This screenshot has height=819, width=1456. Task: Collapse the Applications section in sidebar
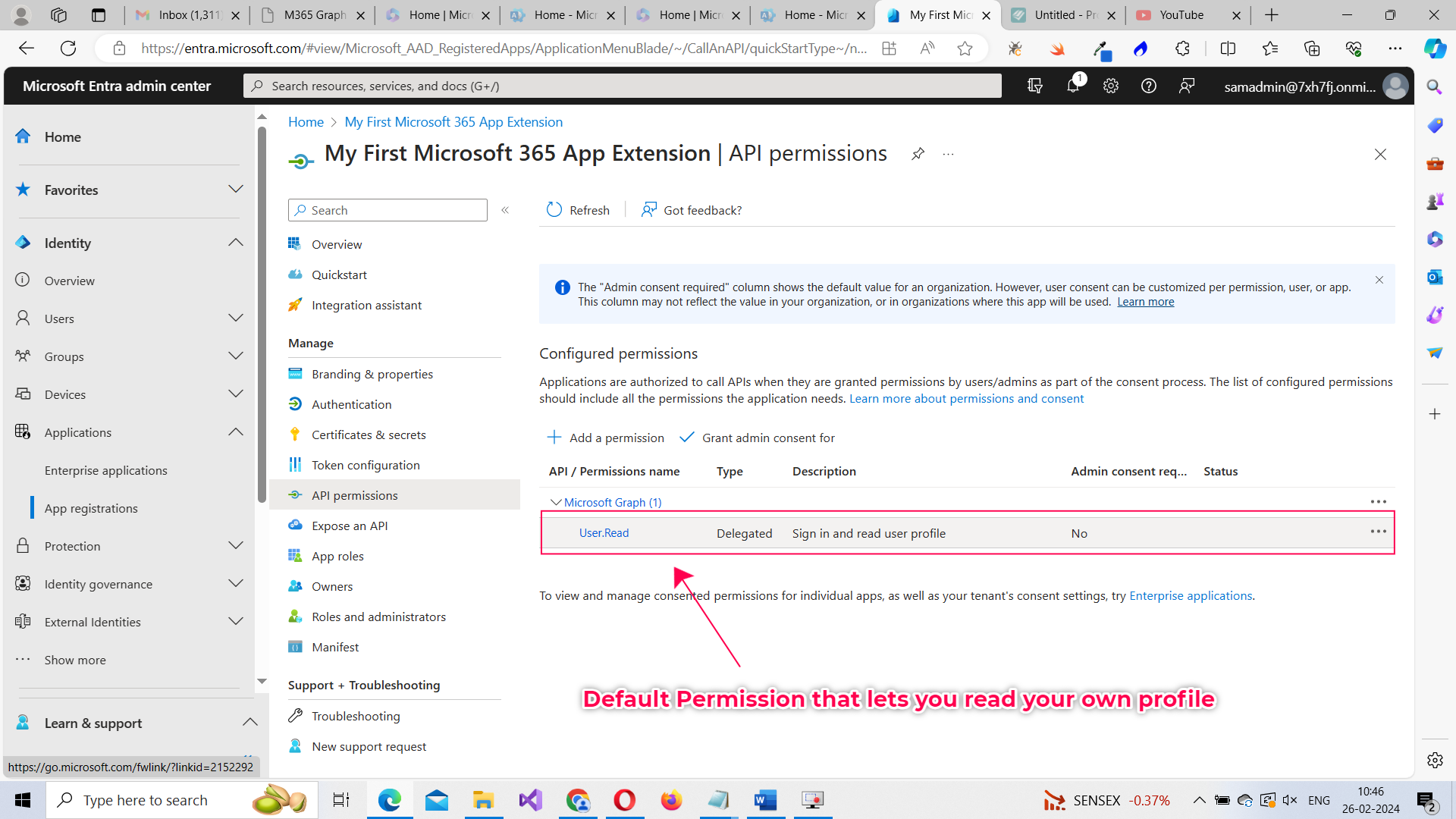[236, 431]
